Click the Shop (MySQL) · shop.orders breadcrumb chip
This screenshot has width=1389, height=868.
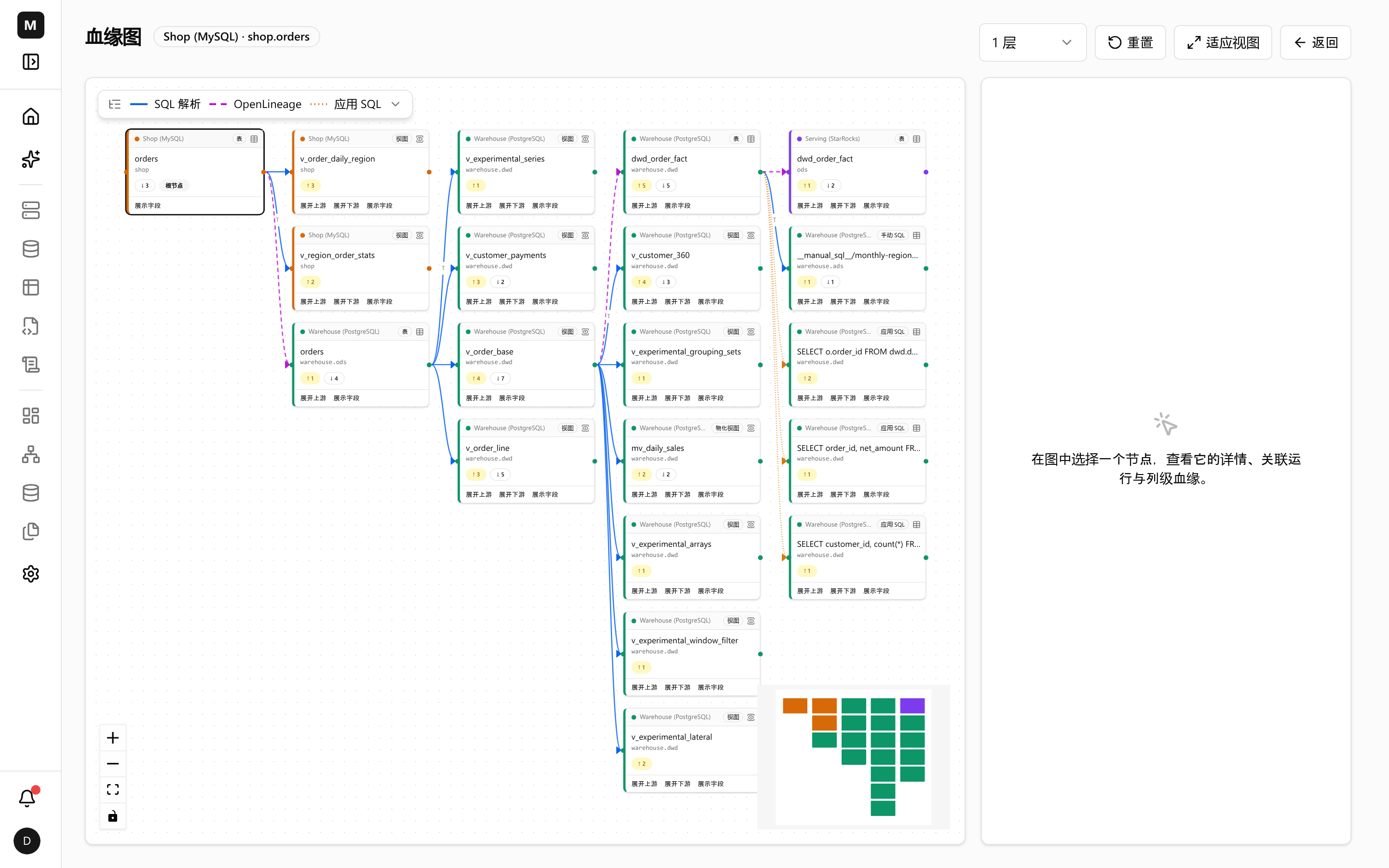236,37
